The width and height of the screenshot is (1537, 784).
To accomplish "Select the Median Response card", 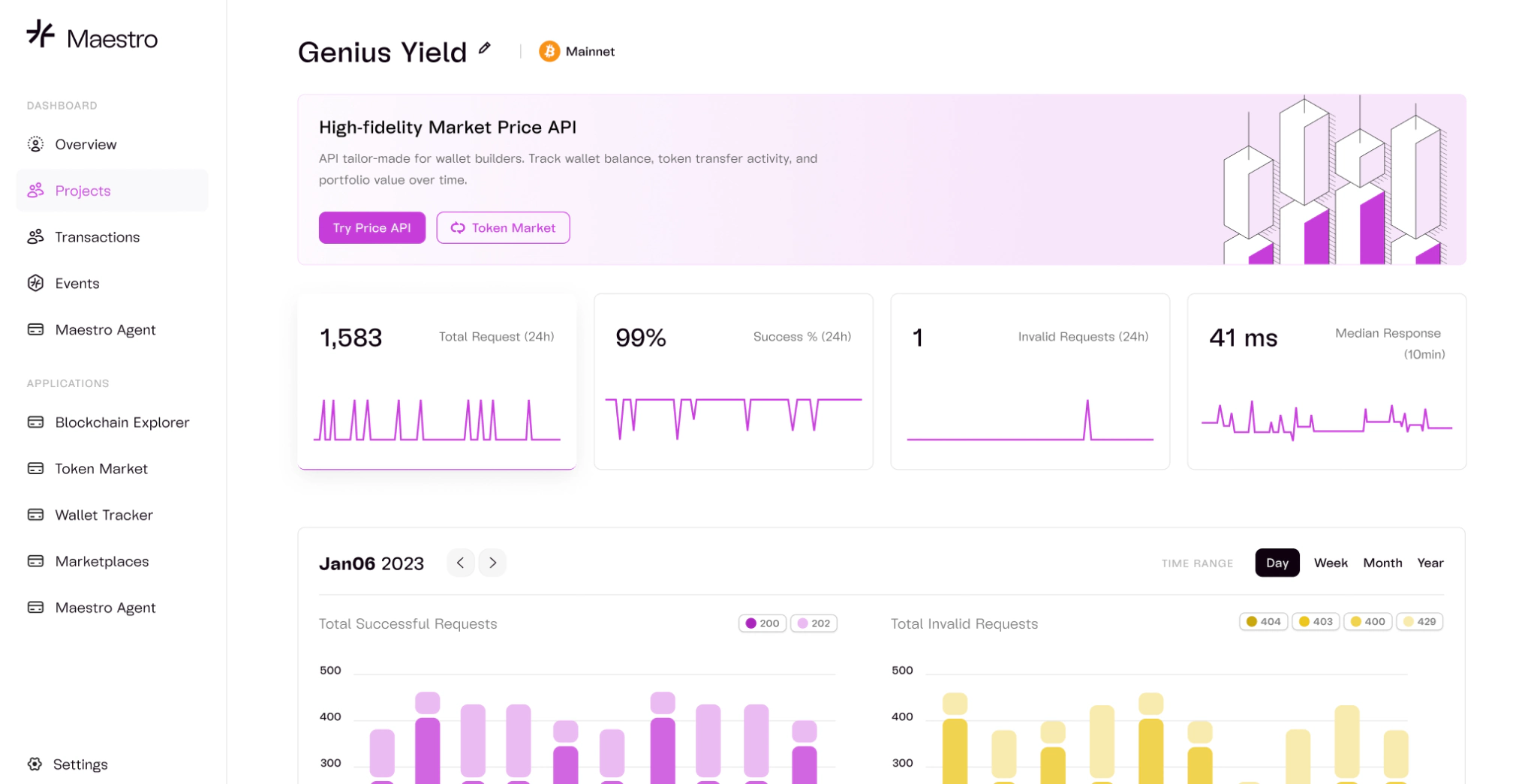I will click(x=1326, y=381).
